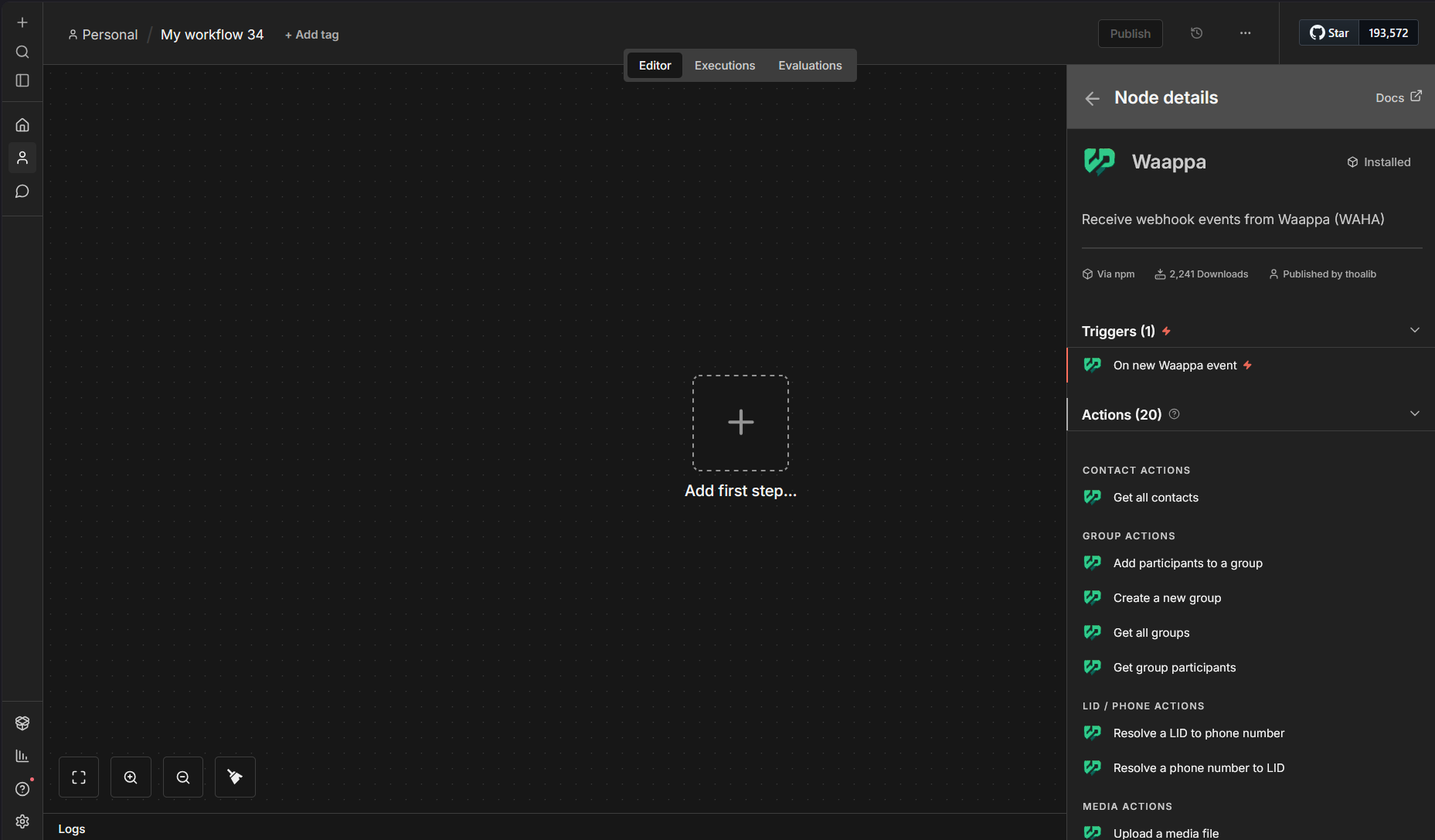Click the My workflow 34 title

click(212, 35)
